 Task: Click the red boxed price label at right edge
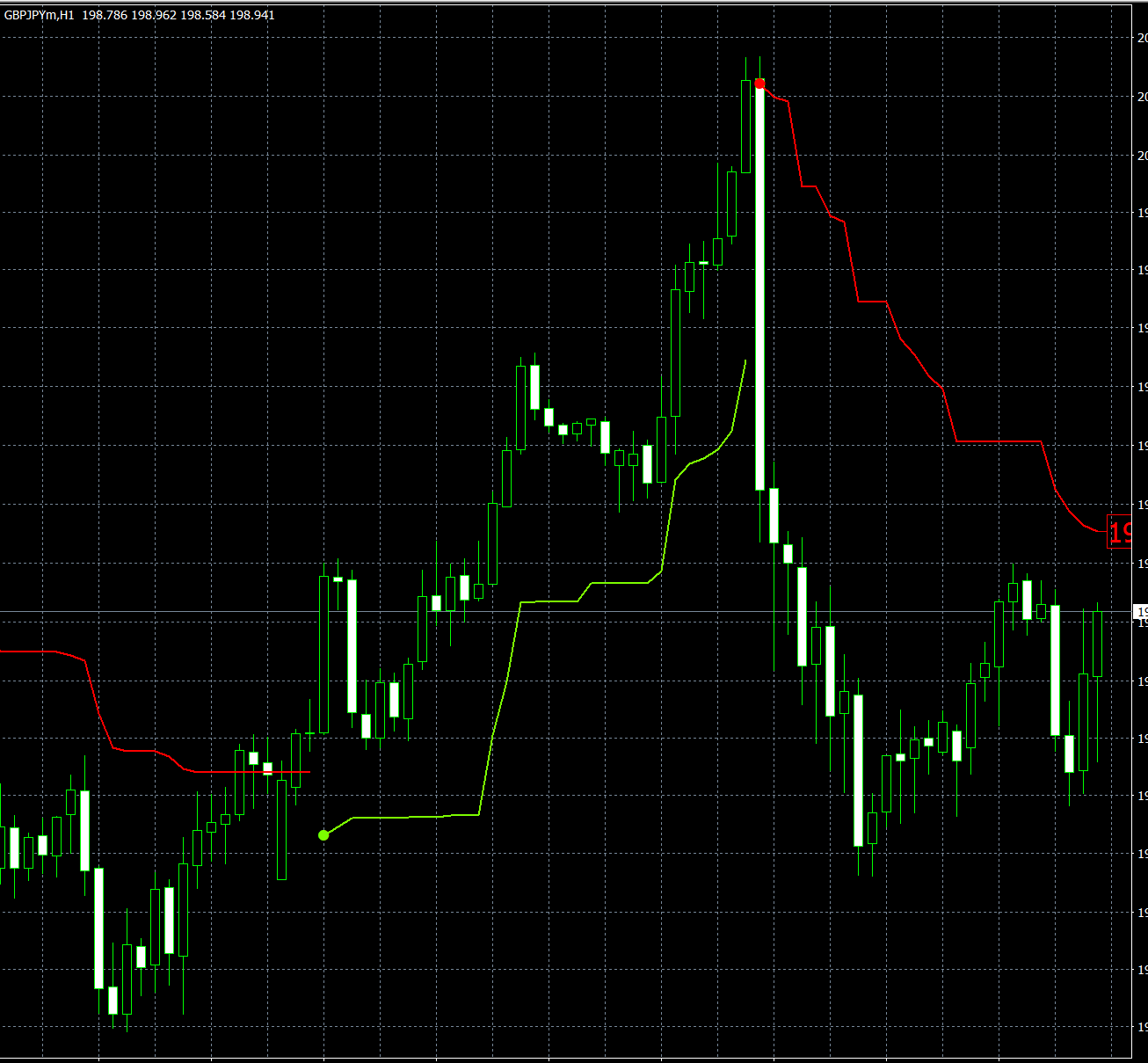[1119, 532]
